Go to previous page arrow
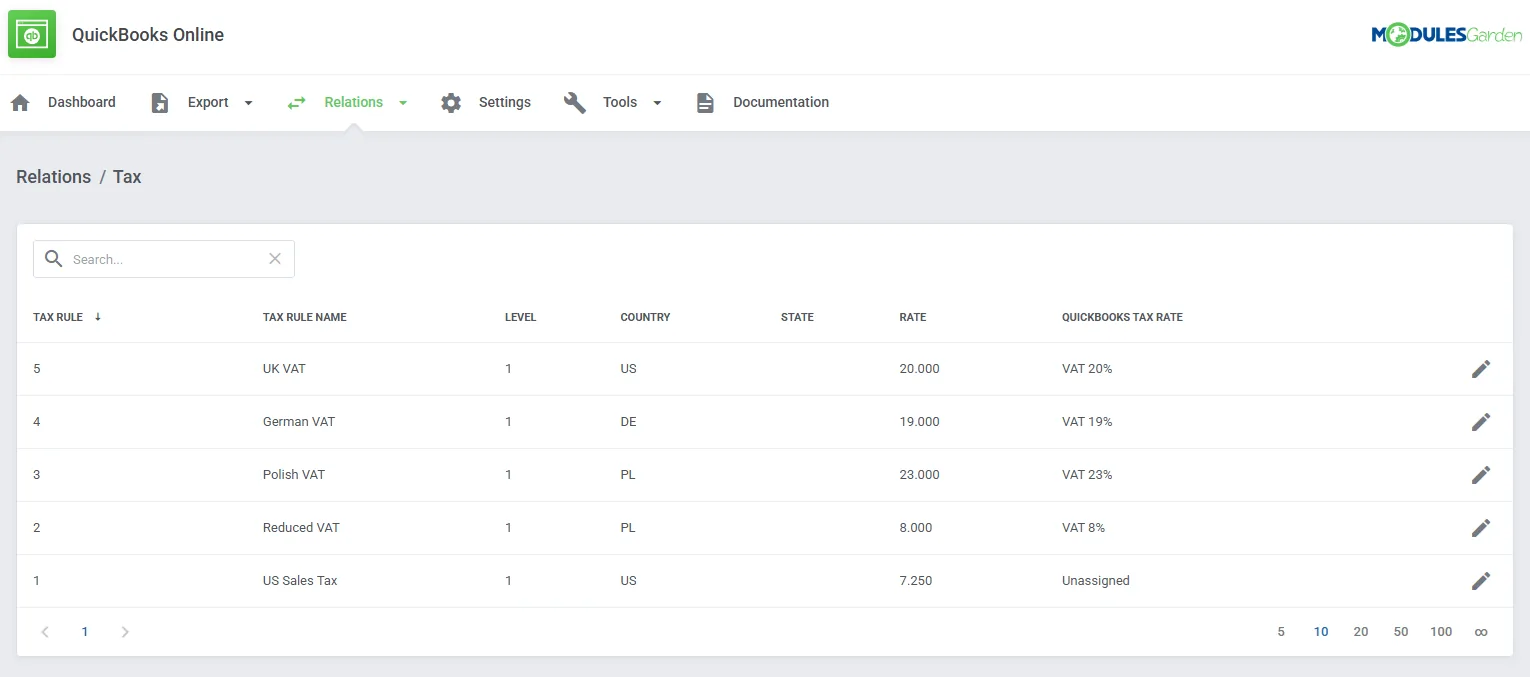The width and height of the screenshot is (1530, 677). [x=45, y=632]
